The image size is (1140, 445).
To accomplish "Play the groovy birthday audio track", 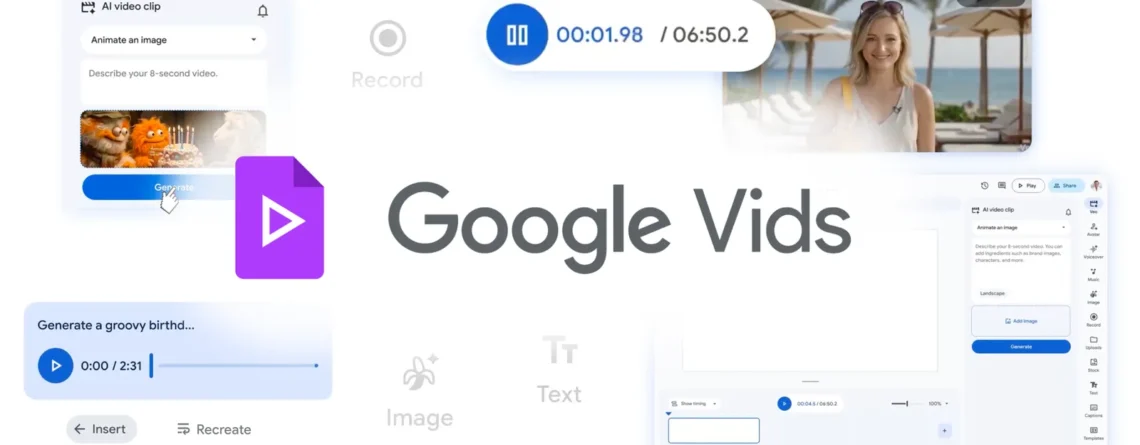I will point(55,366).
